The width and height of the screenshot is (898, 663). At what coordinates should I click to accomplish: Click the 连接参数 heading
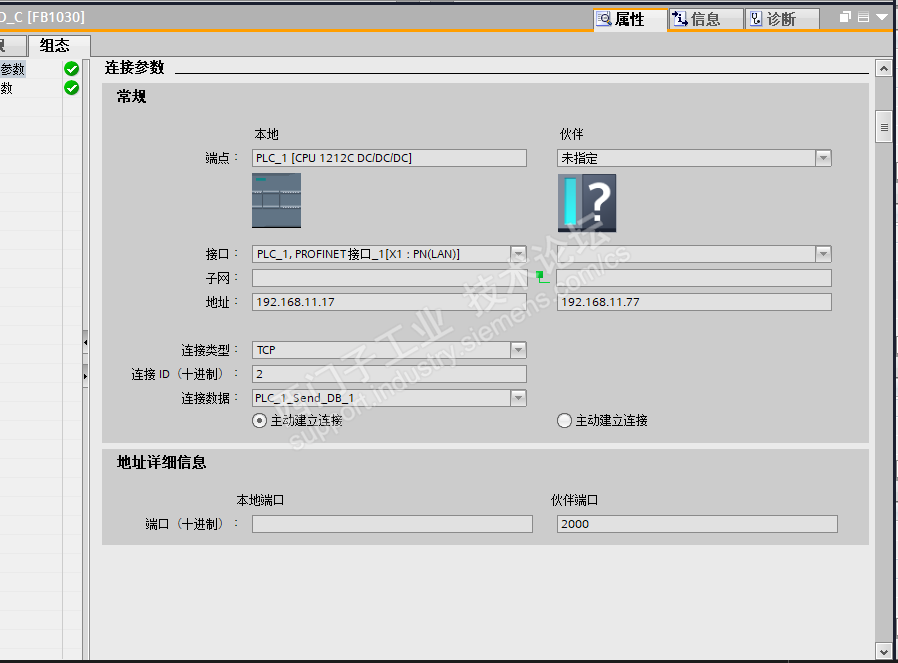coord(135,68)
